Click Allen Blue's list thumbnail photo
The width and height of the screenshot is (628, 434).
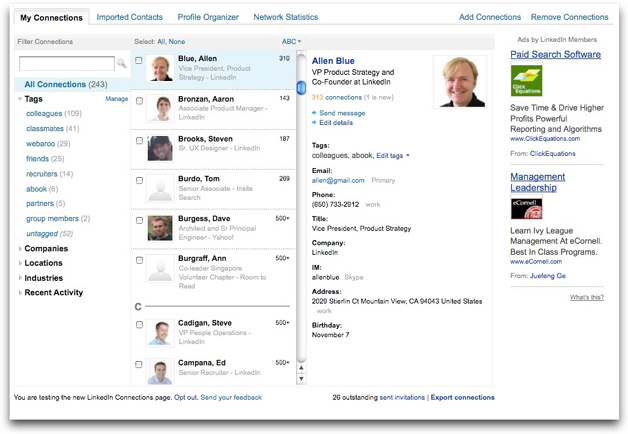(x=160, y=68)
